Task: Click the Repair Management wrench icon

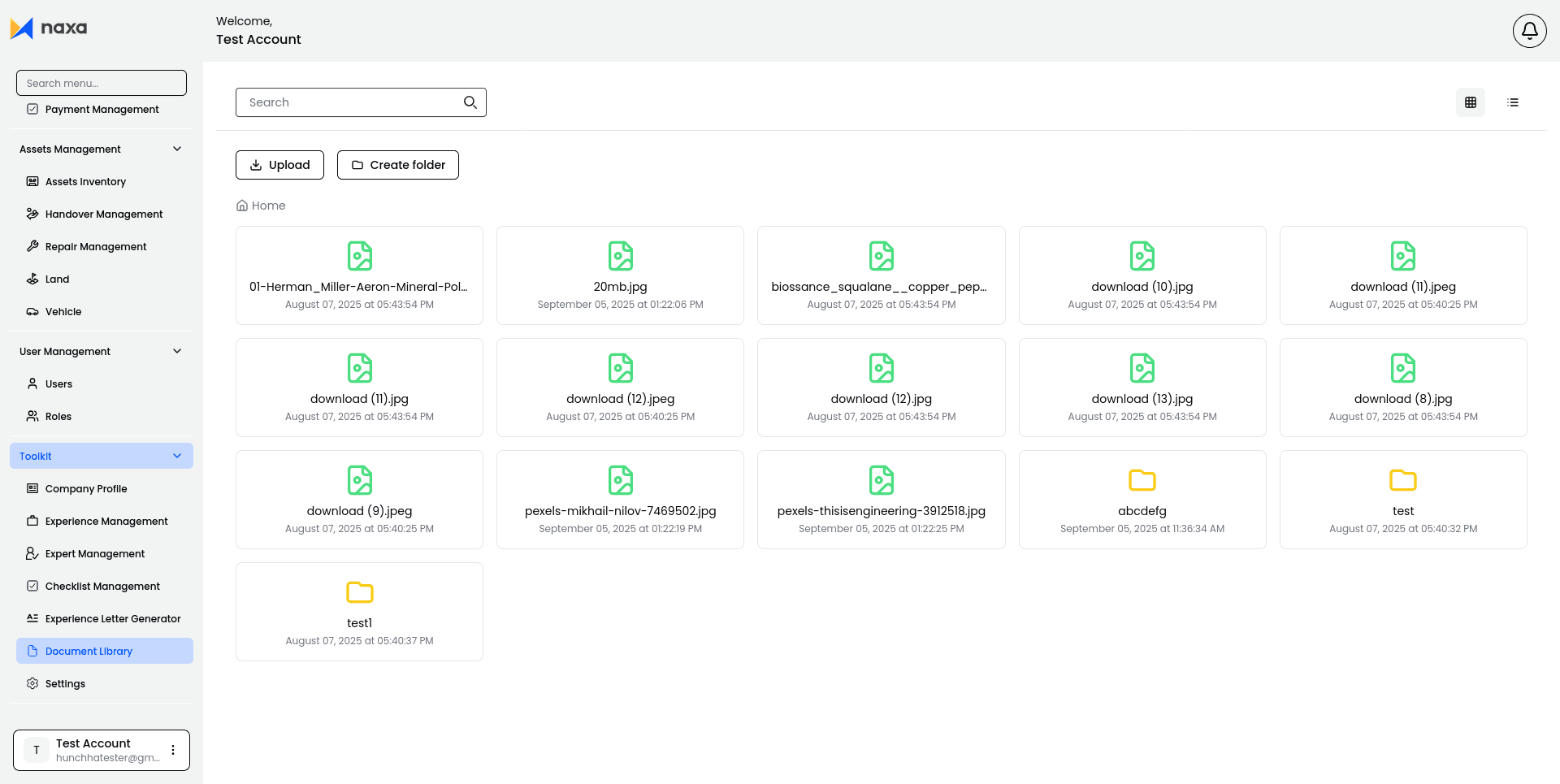Action: pyautogui.click(x=32, y=246)
